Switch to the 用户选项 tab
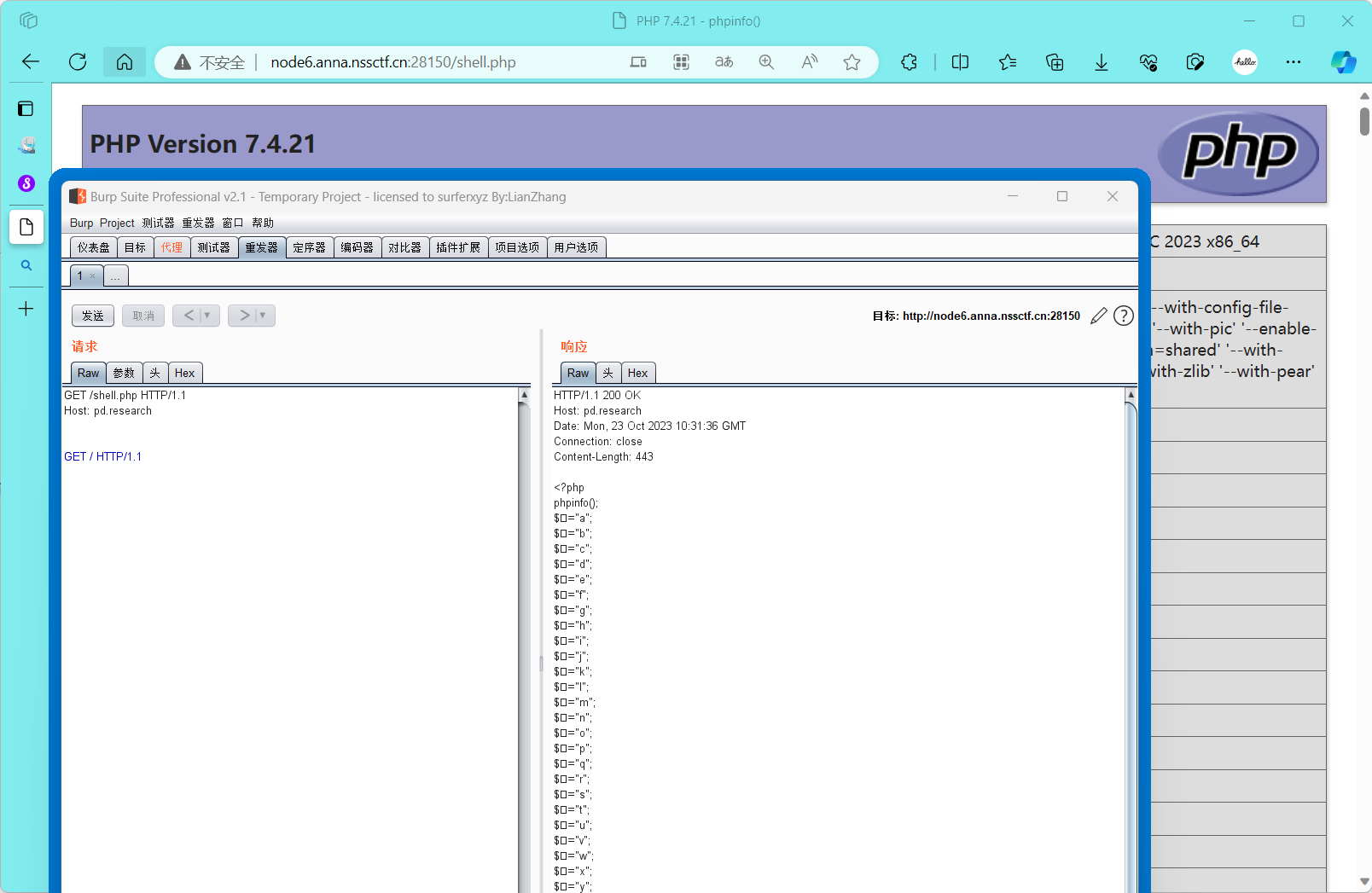1372x893 pixels. (x=576, y=247)
